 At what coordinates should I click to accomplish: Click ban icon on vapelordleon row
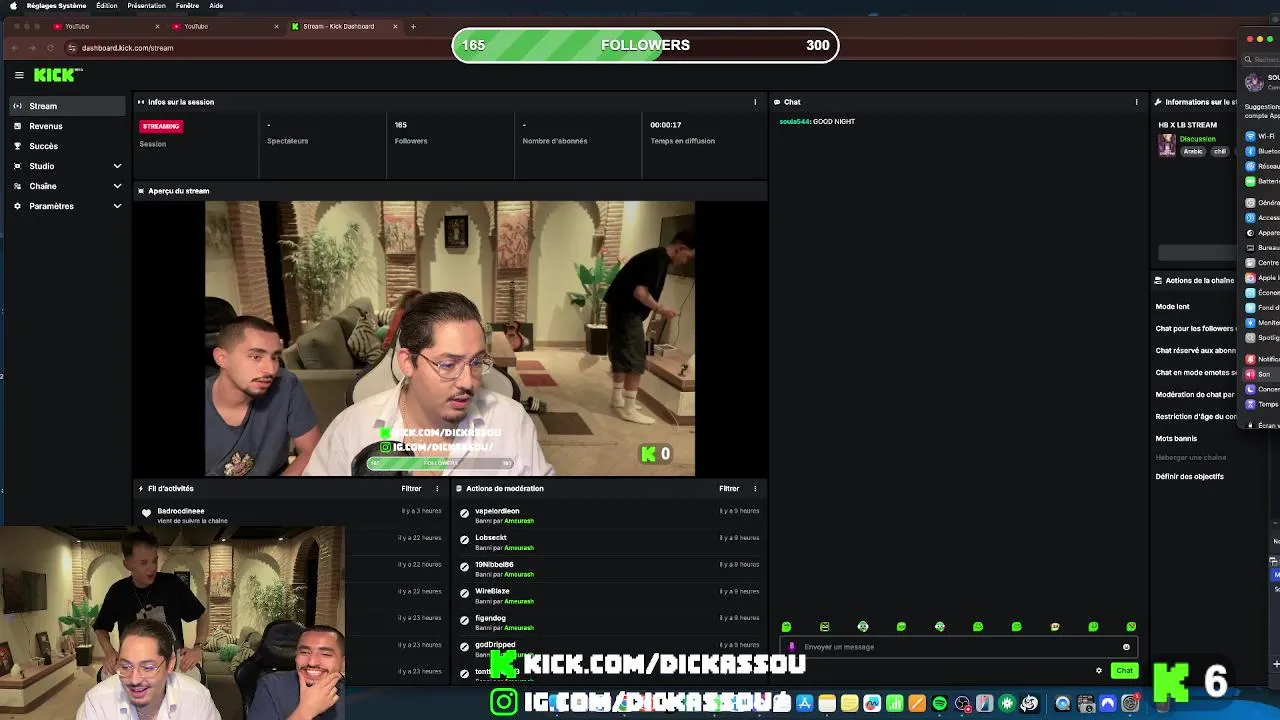click(x=464, y=514)
